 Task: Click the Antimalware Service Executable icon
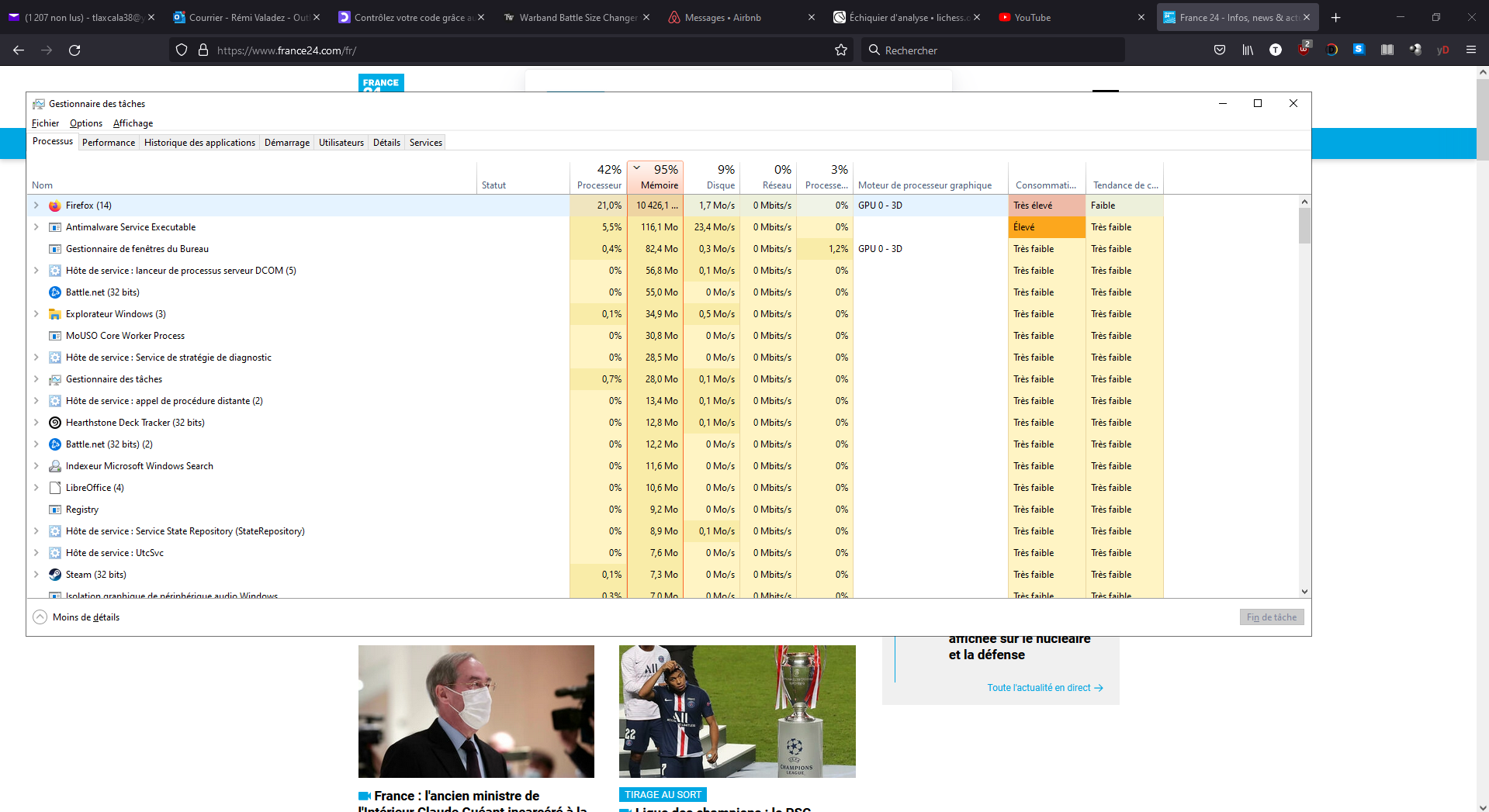click(x=55, y=227)
